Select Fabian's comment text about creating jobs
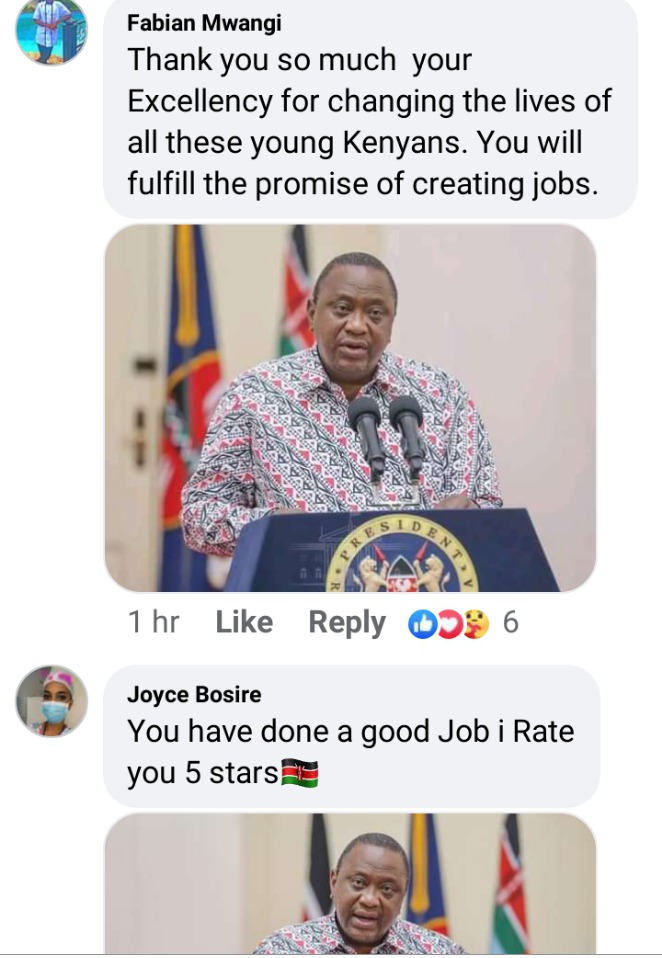This screenshot has height=958, width=662. [x=369, y=122]
